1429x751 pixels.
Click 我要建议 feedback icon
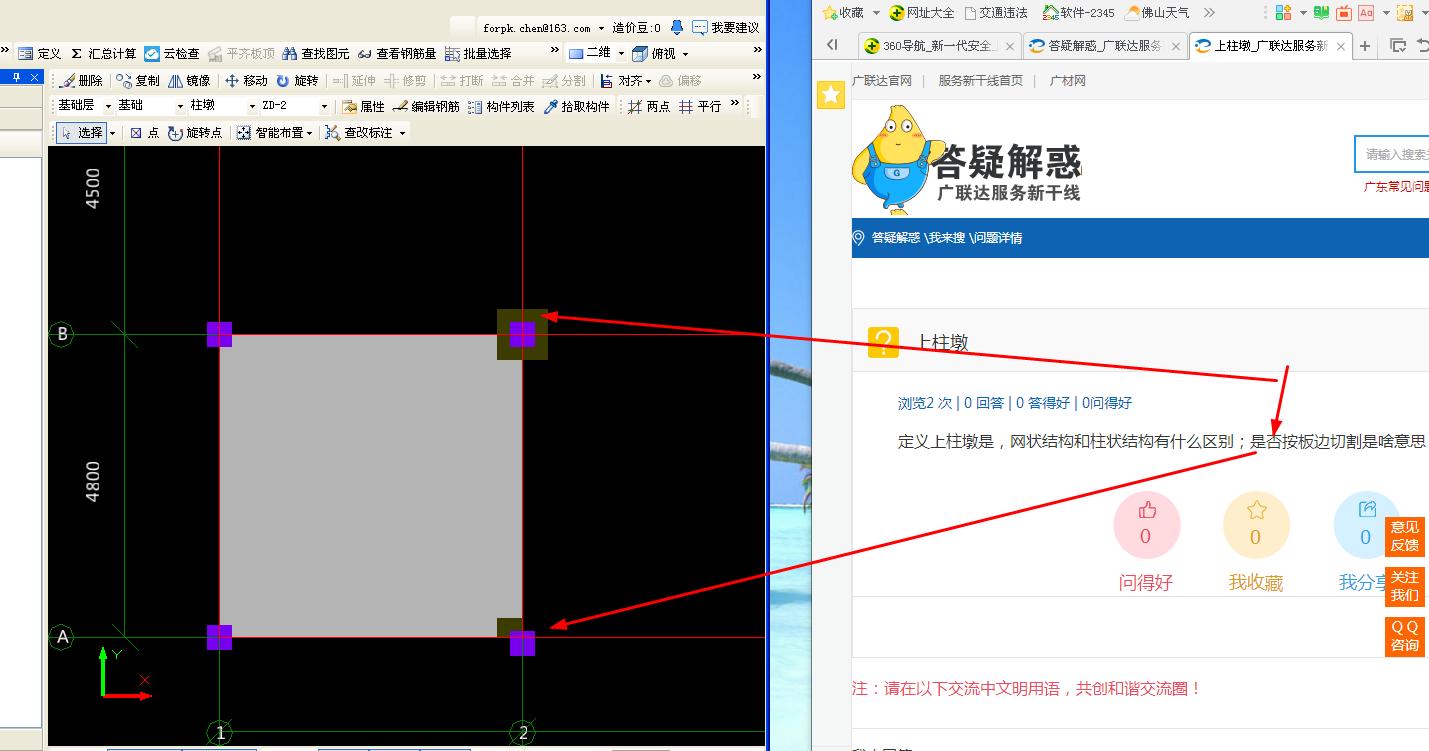(x=726, y=28)
